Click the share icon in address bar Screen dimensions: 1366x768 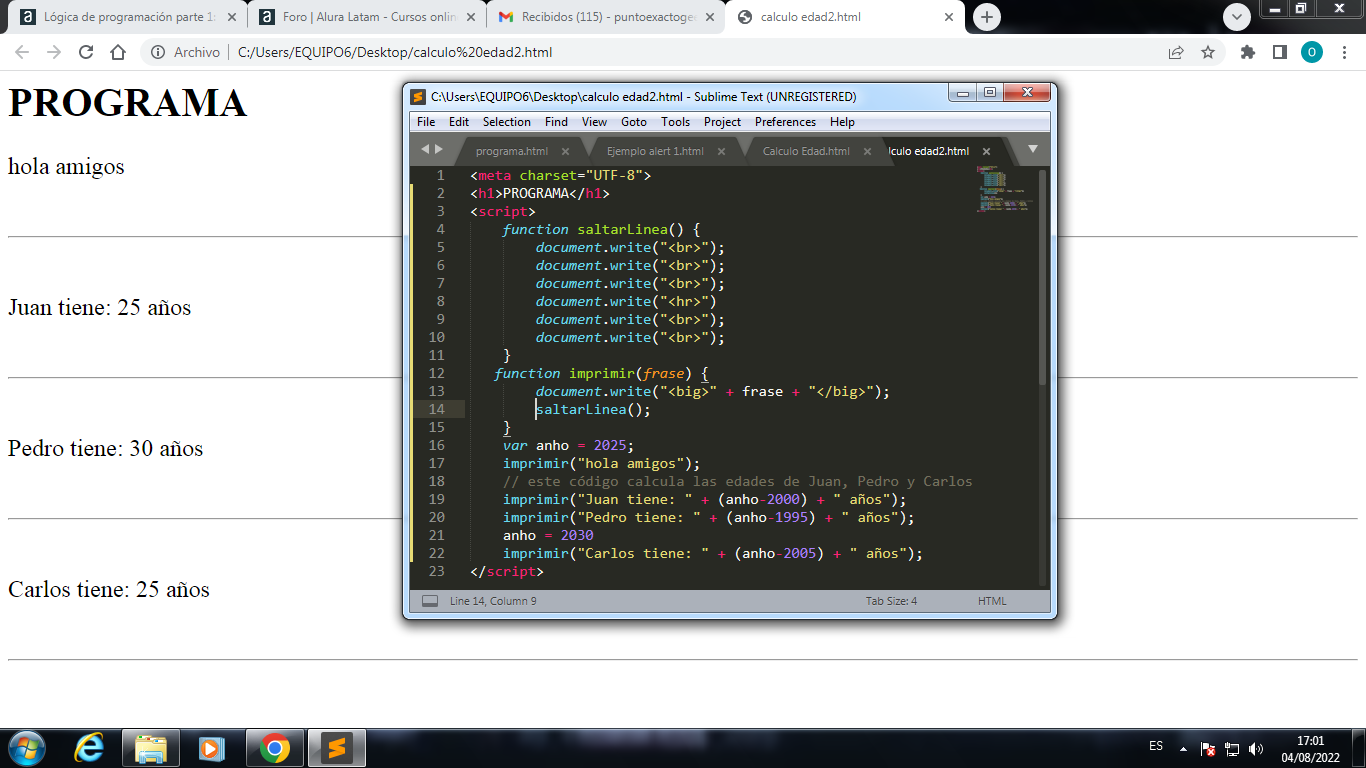pyautogui.click(x=1176, y=53)
